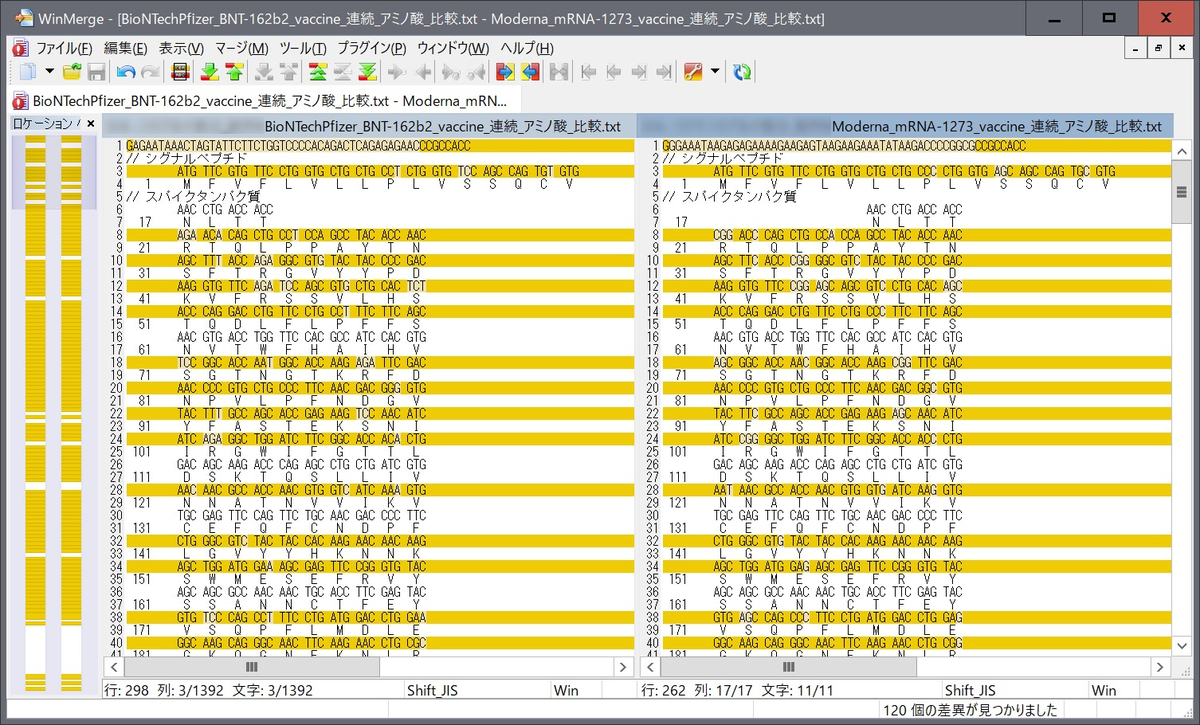
Task: Copy all differences to the left
Action: pos(530,72)
